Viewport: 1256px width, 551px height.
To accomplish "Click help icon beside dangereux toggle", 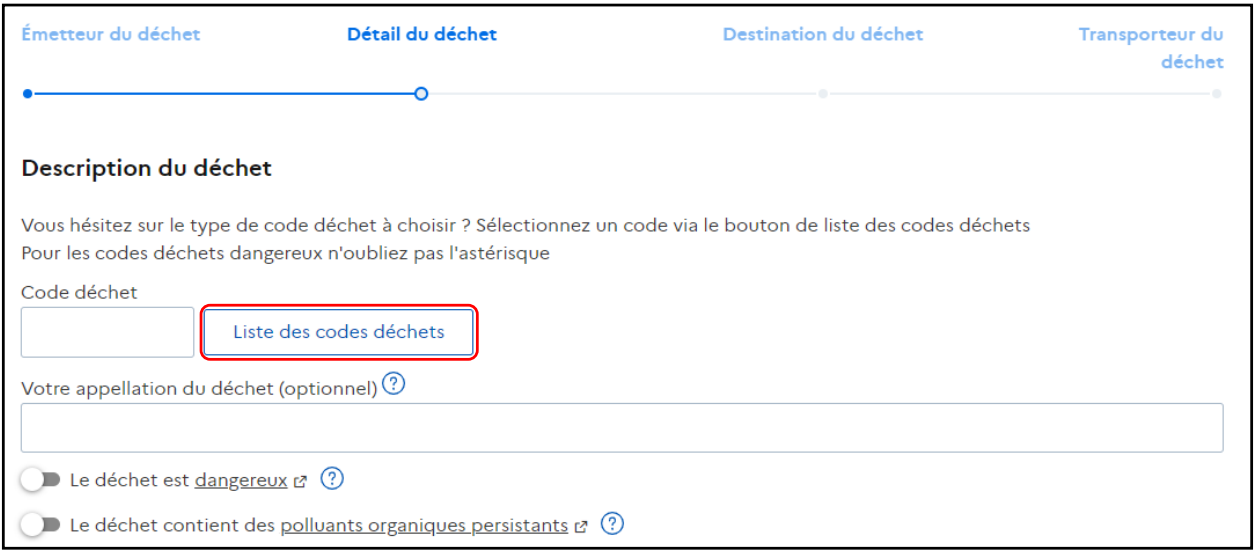I will 333,480.
